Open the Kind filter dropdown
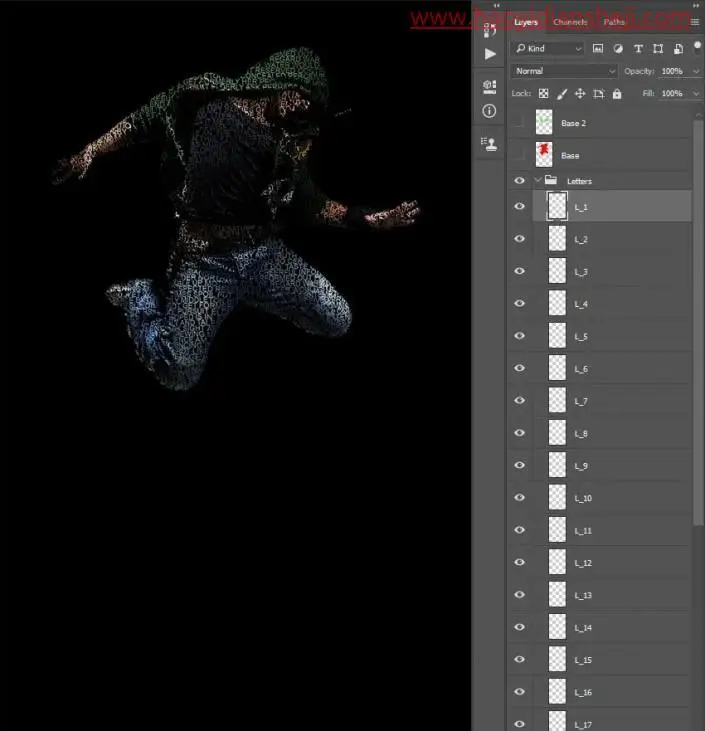This screenshot has height=731, width=705. (x=549, y=48)
